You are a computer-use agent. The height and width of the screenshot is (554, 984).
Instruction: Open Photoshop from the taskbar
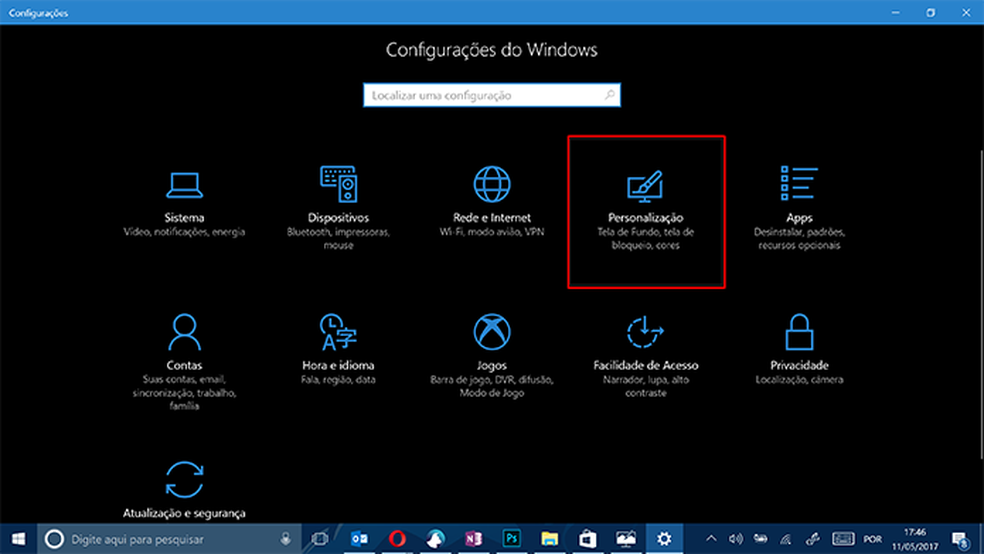coord(511,539)
